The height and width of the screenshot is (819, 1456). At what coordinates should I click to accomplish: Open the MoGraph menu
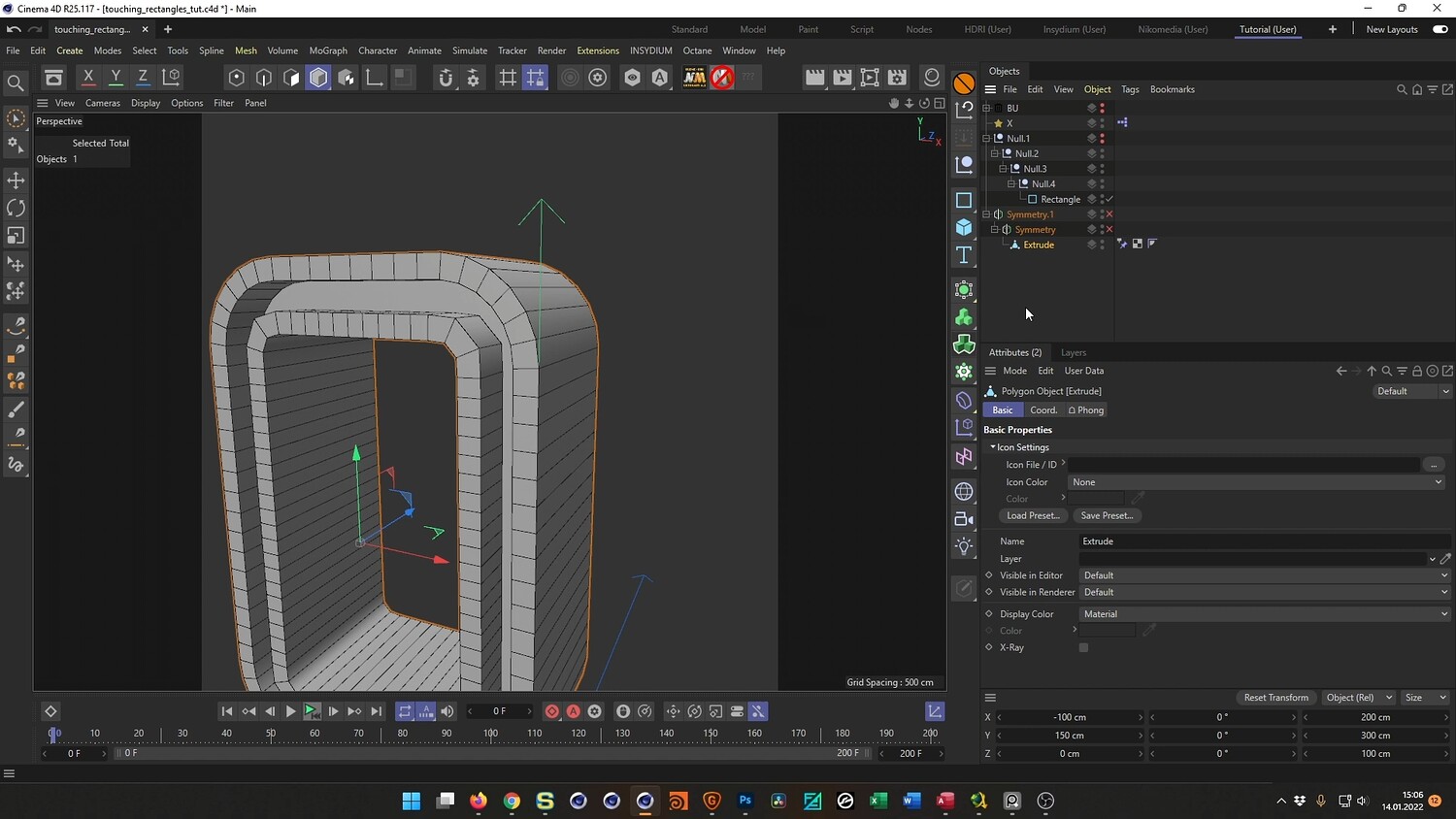[x=327, y=50]
